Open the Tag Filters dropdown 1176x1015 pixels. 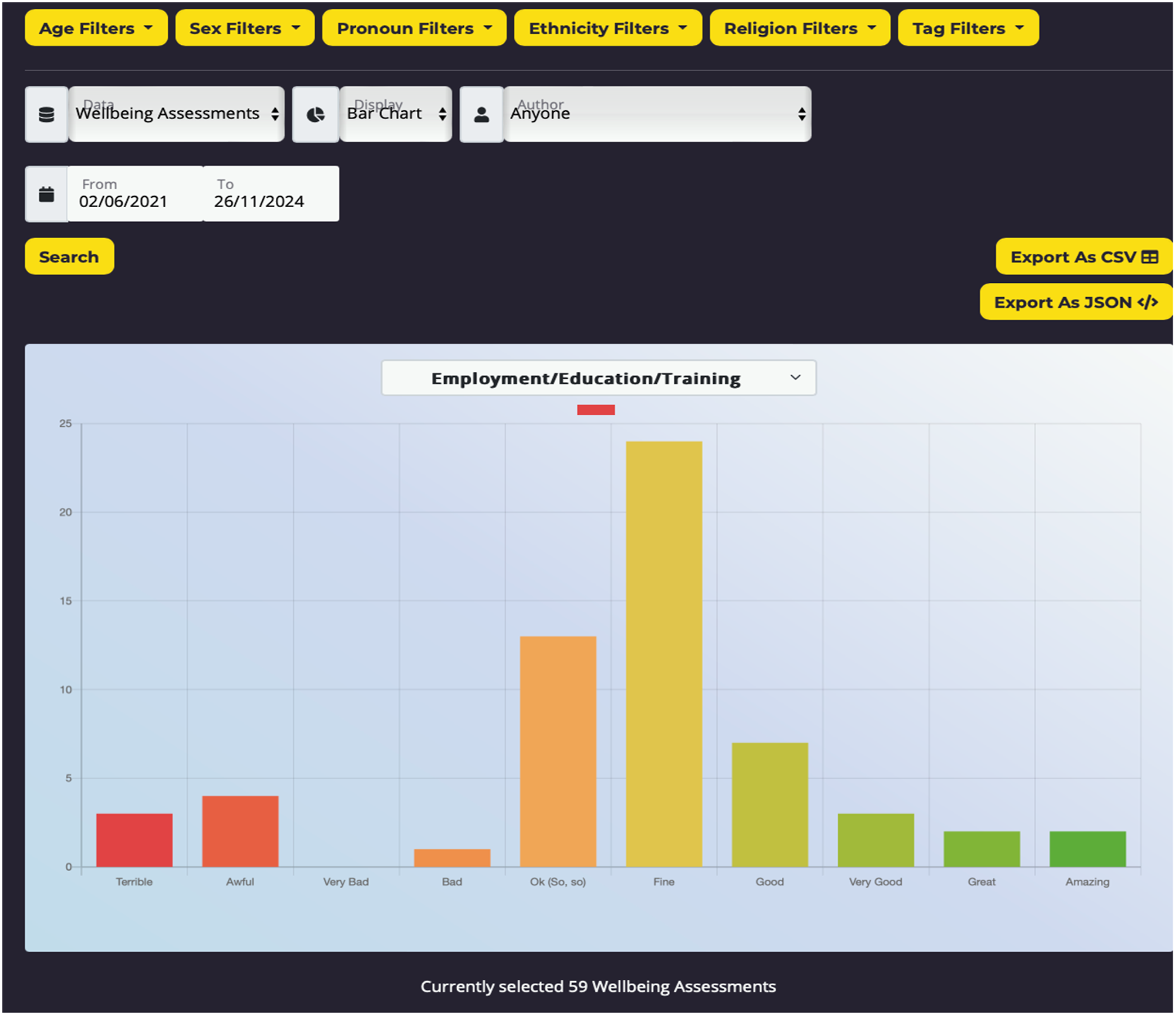968,28
